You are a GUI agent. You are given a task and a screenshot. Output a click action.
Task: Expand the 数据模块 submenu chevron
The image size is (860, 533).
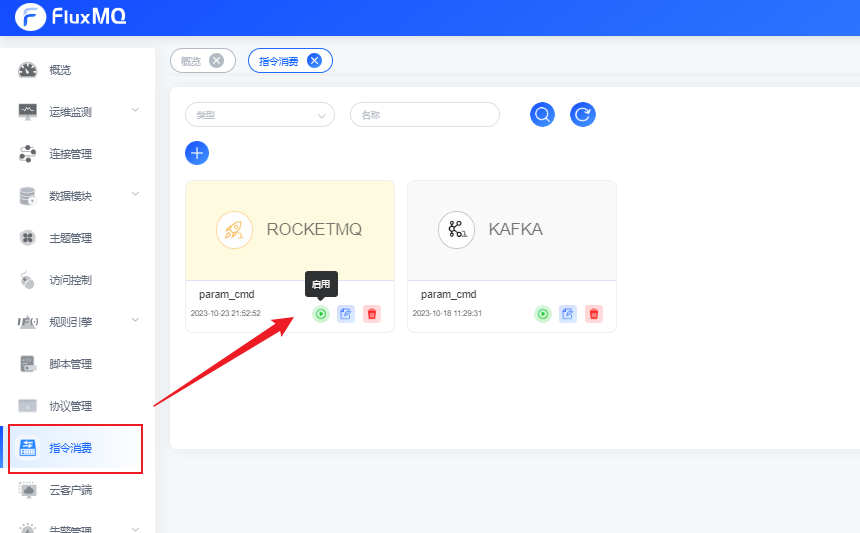coord(135,194)
